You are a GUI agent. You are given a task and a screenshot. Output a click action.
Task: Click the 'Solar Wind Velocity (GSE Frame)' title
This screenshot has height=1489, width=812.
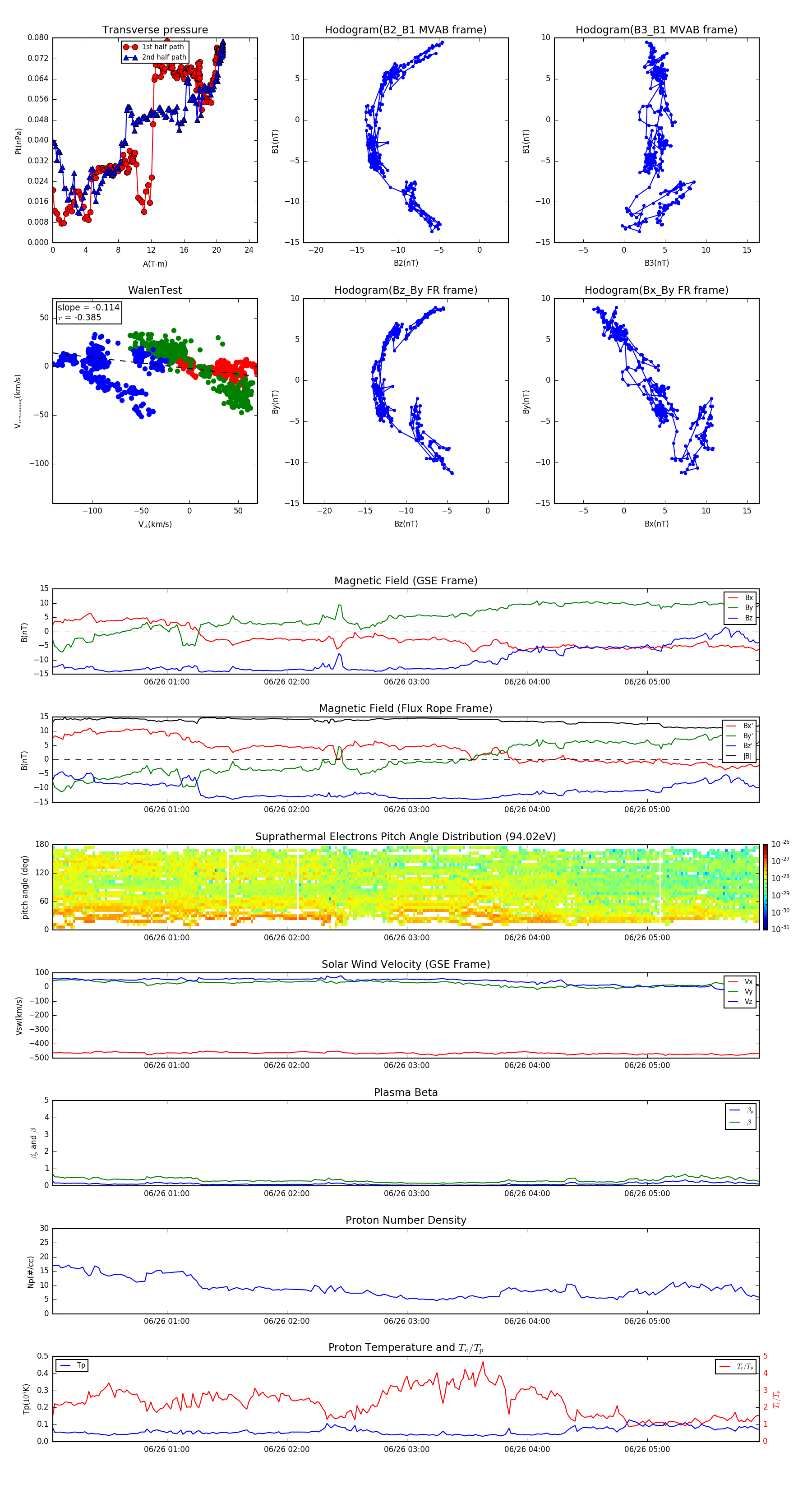point(406,965)
